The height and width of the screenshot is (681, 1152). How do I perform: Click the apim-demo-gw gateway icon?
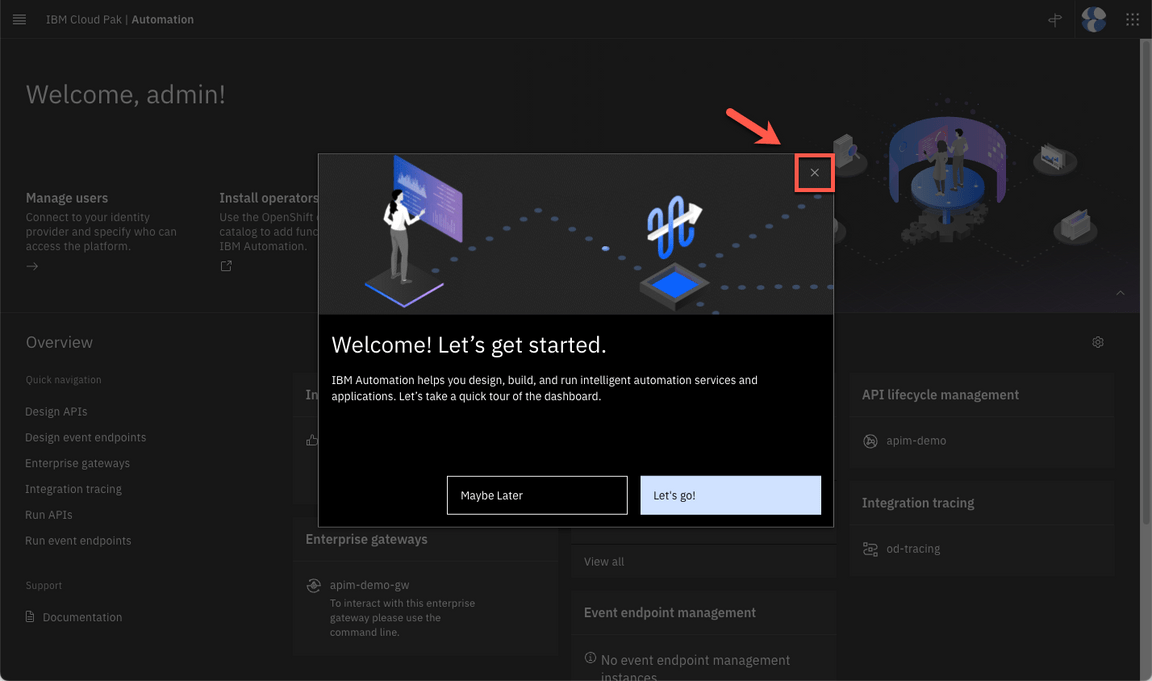tap(313, 586)
